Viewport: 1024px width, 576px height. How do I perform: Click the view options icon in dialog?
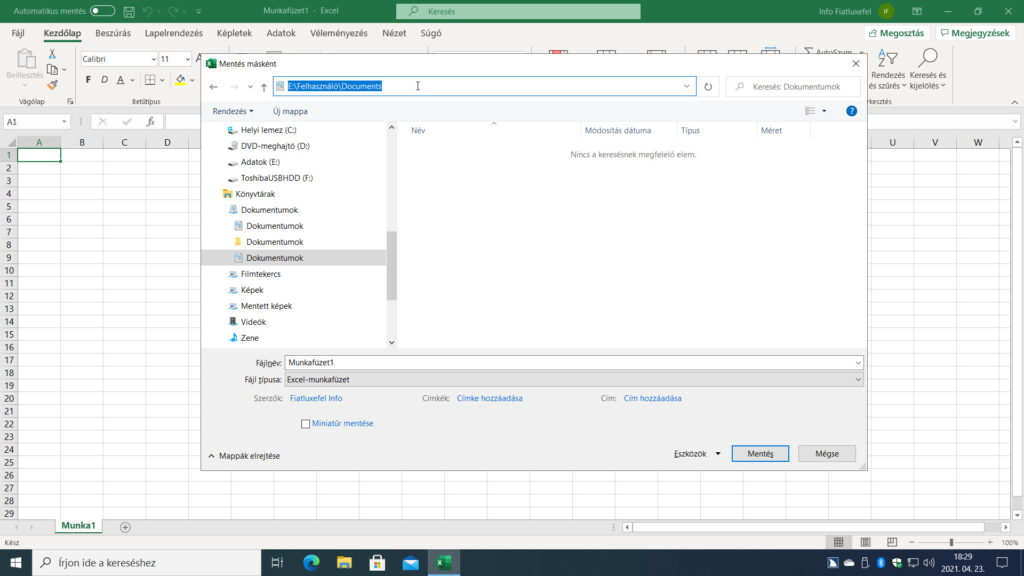pos(810,112)
